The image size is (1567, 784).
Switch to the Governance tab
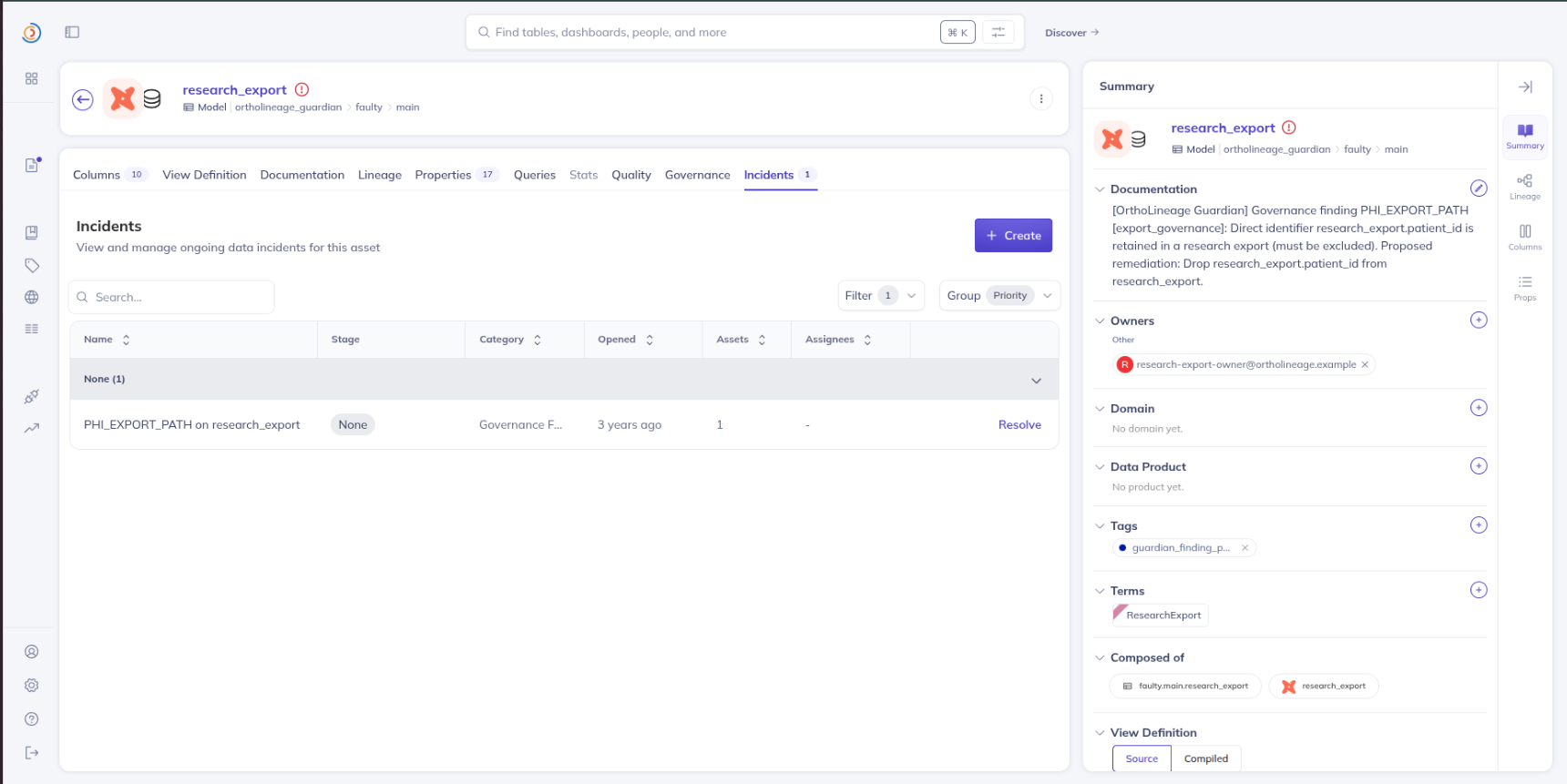[x=697, y=175]
